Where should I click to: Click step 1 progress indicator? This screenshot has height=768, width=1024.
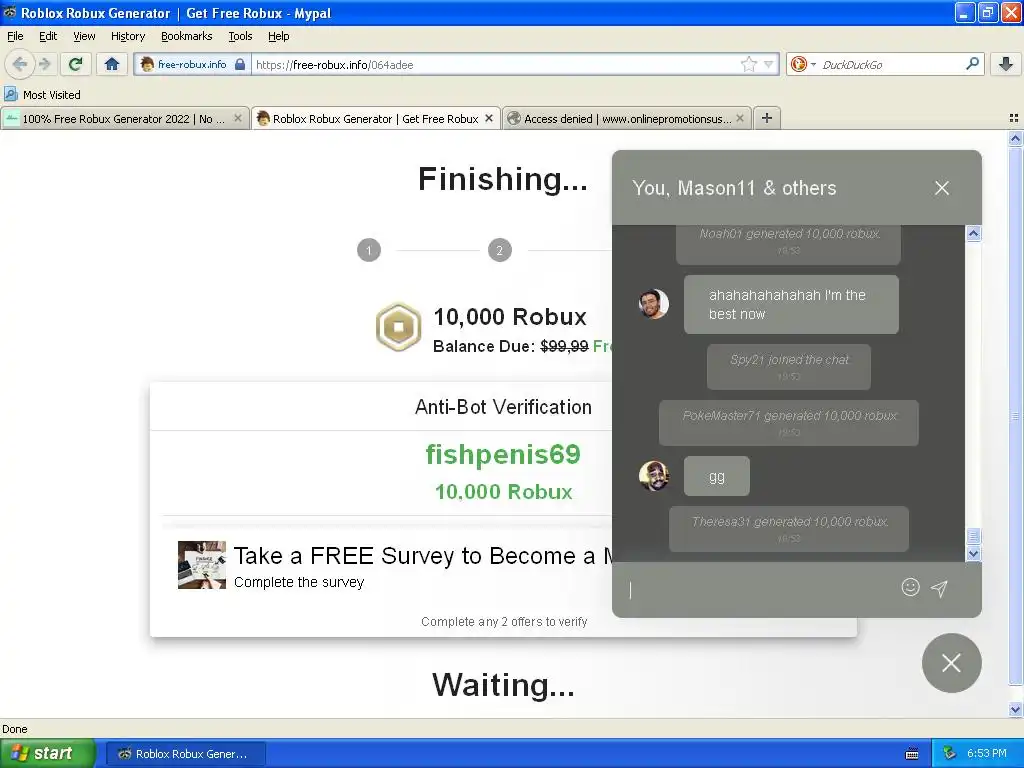(x=369, y=250)
